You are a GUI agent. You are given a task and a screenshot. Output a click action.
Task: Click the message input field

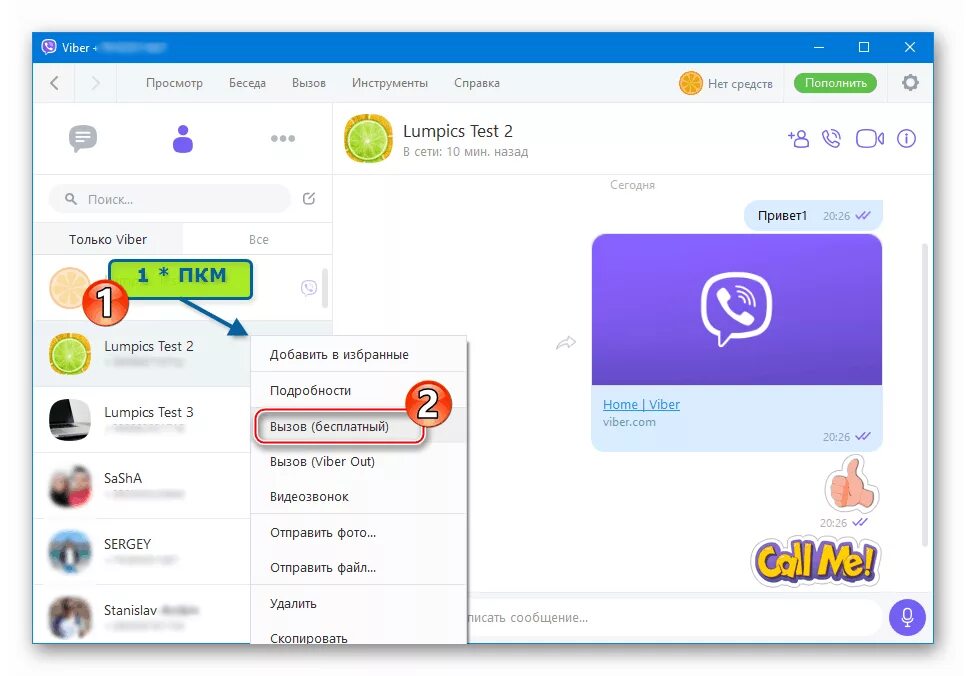(x=675, y=617)
